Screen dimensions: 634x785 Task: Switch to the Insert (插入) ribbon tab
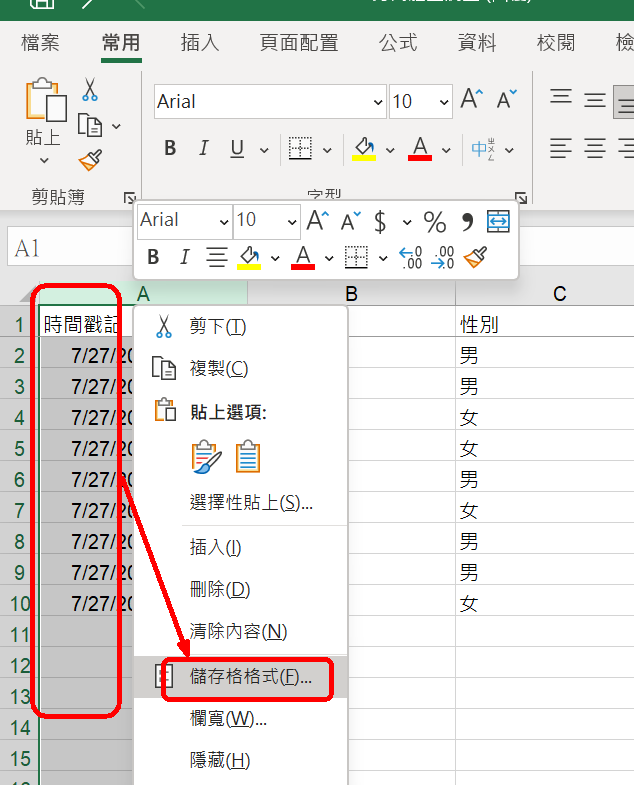[201, 43]
